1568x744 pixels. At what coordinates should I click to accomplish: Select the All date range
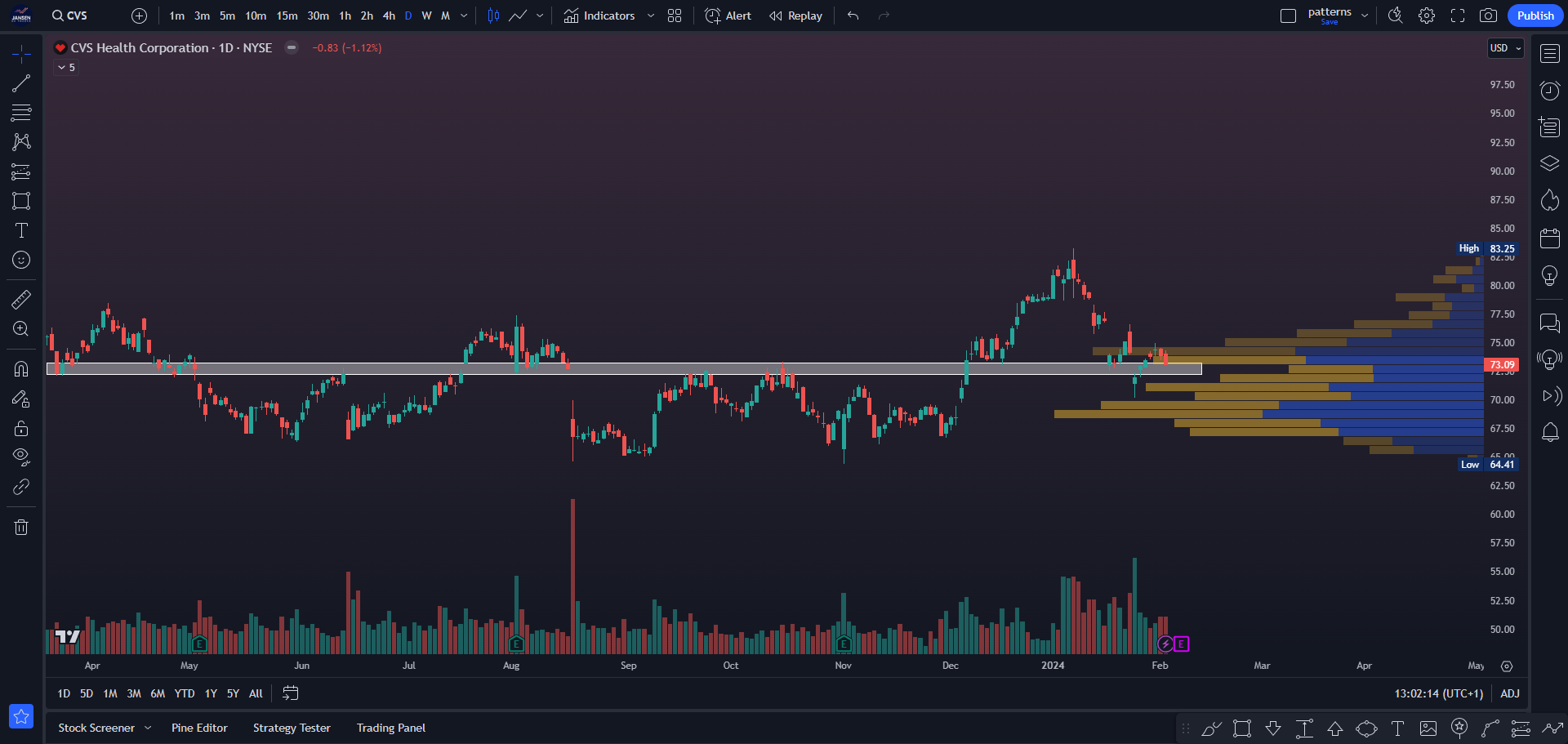click(x=256, y=693)
